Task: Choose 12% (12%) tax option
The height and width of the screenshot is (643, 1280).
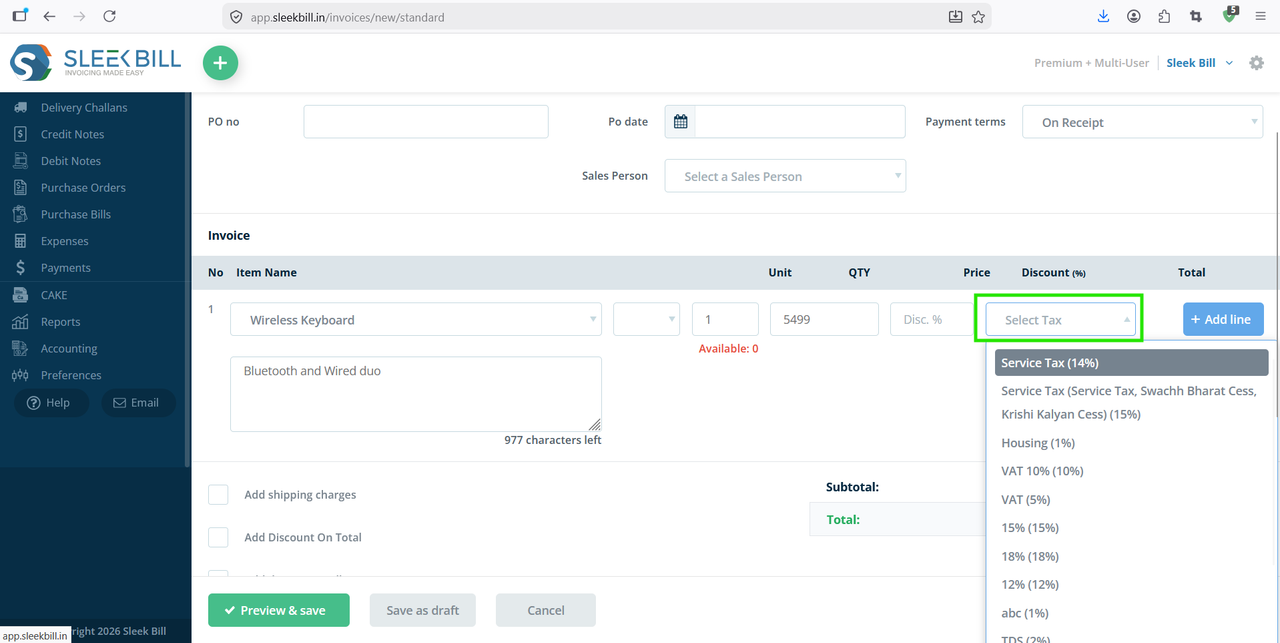Action: point(1132,584)
